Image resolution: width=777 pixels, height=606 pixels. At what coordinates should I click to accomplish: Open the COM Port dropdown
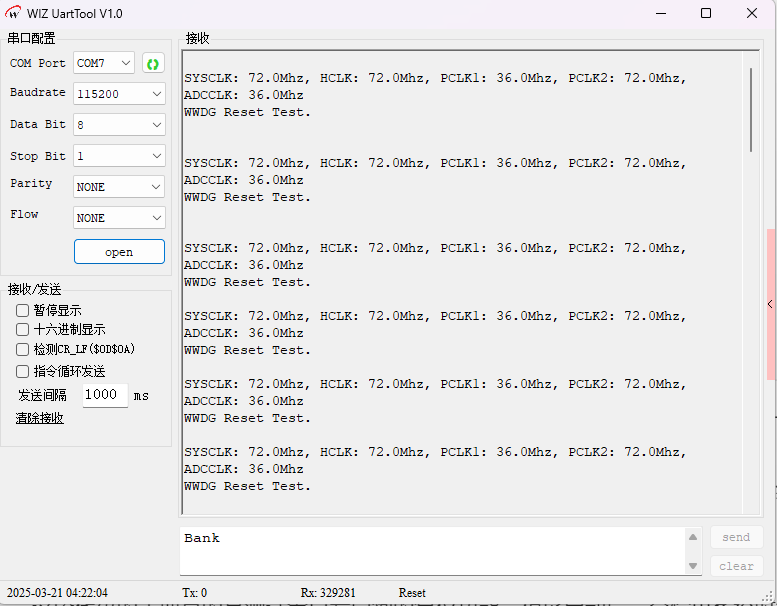pyautogui.click(x=104, y=63)
